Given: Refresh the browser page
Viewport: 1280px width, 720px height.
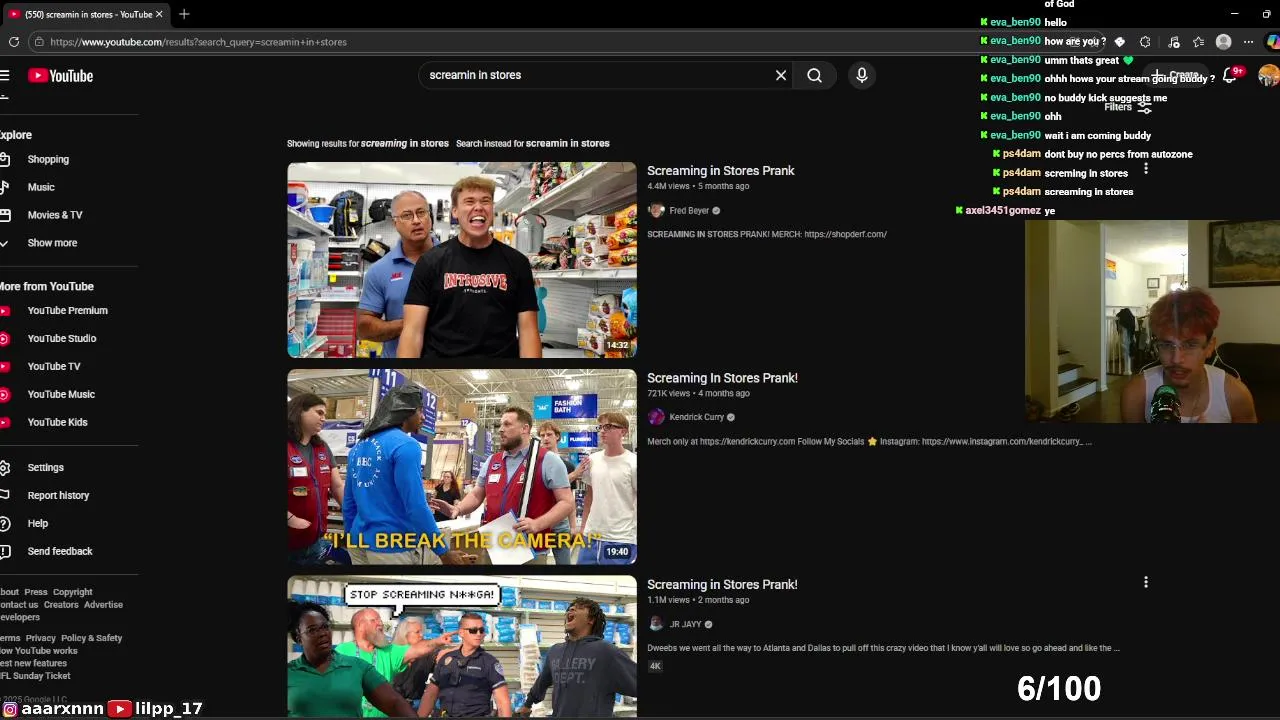Looking at the screenshot, I should [x=13, y=42].
